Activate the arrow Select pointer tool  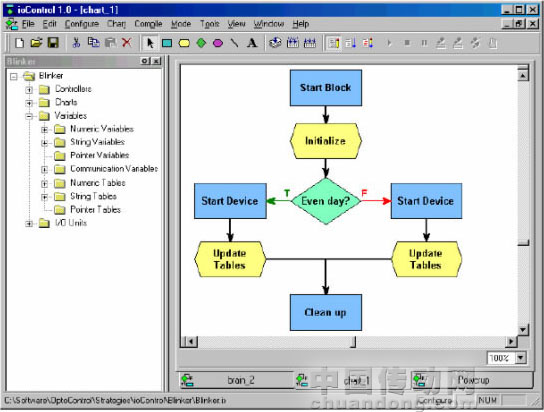[150, 43]
